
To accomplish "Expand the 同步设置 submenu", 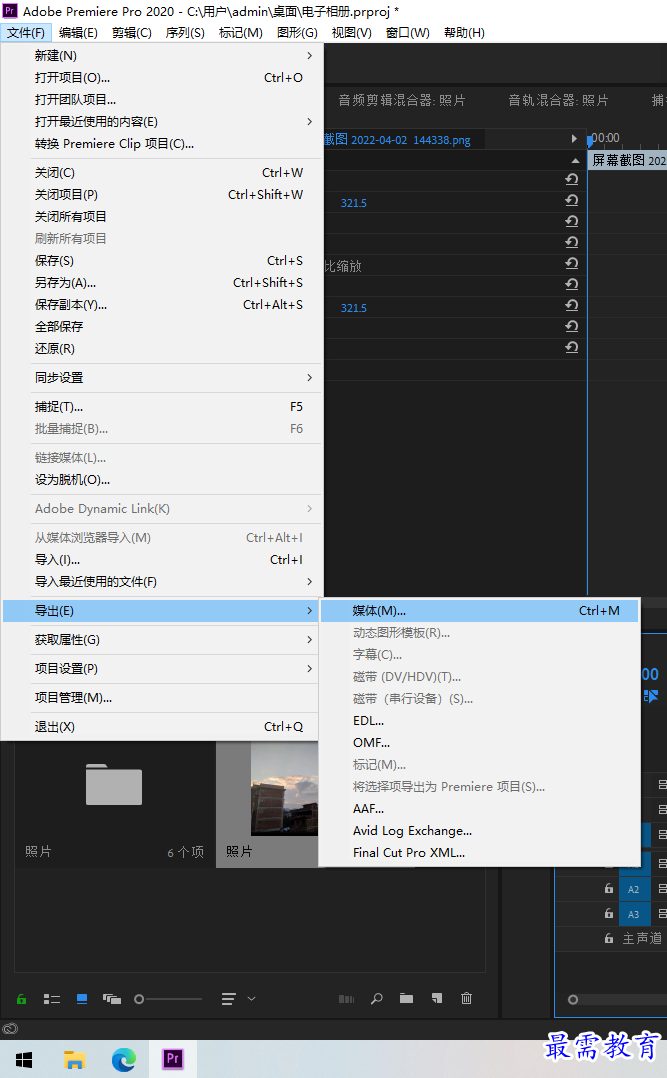I will 162,377.
